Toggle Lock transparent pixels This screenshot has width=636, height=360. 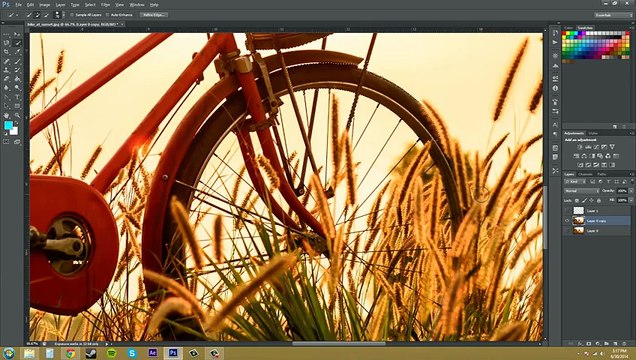click(x=577, y=201)
